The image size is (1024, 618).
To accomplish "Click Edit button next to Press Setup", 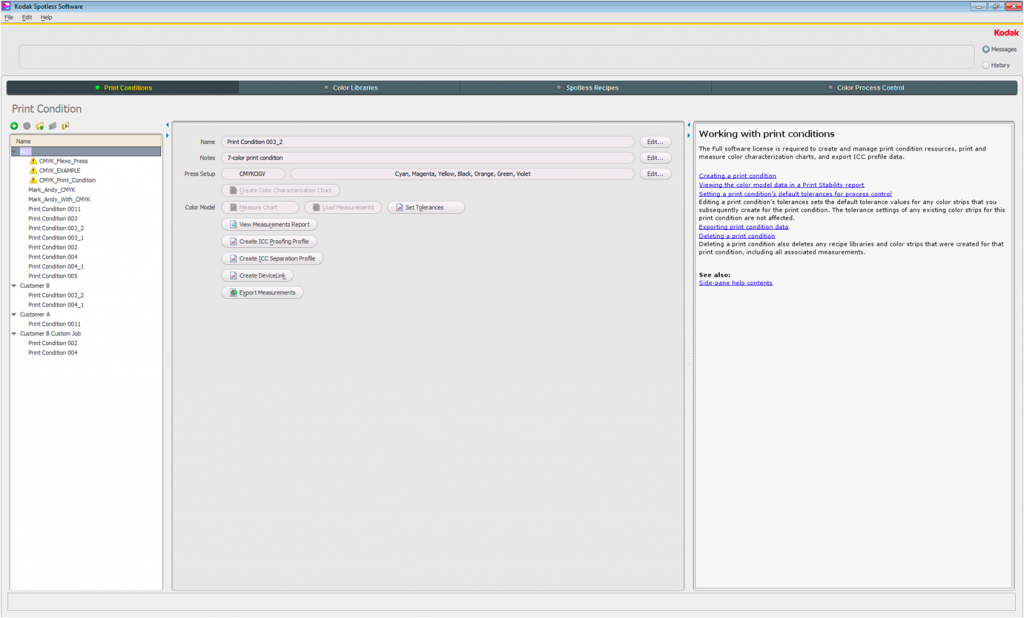I will (655, 174).
